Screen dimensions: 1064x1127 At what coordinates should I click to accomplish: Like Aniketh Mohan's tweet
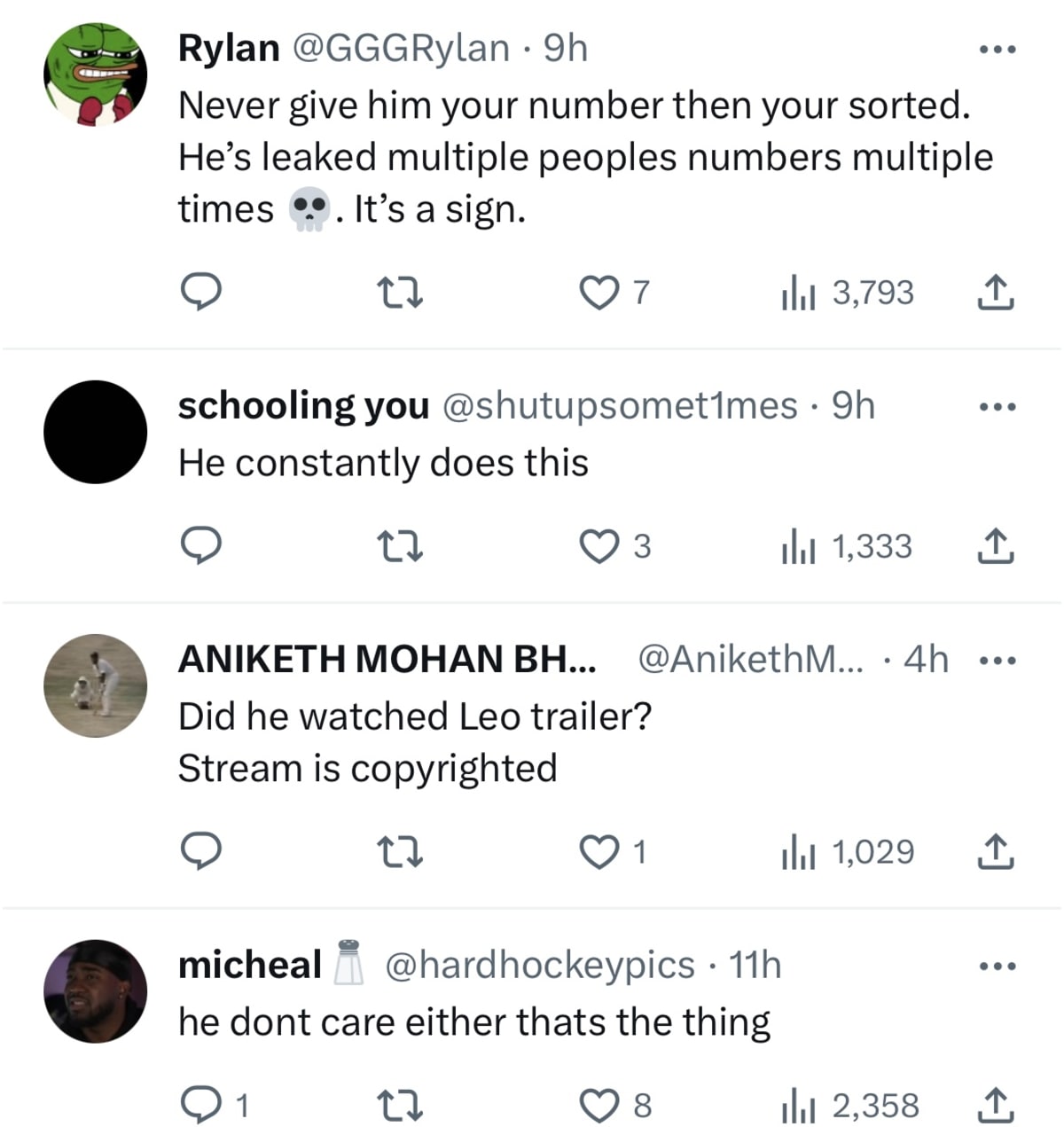[x=599, y=851]
